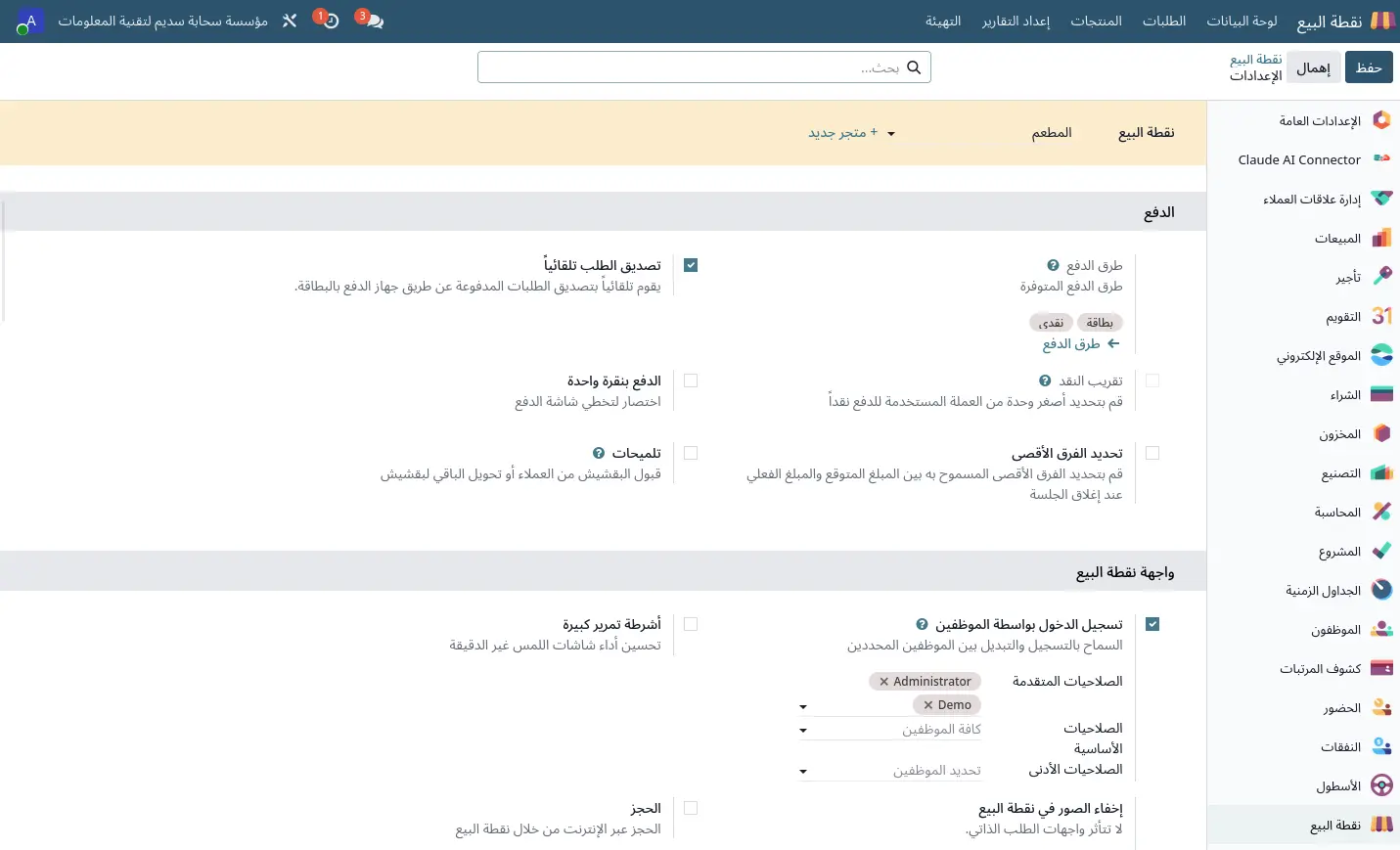Click the settings search field

click(x=704, y=67)
